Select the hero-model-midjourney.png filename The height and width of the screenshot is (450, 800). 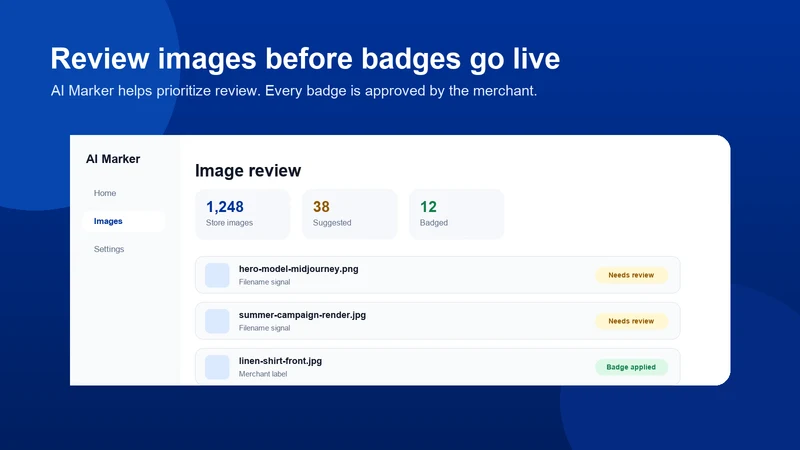click(298, 269)
